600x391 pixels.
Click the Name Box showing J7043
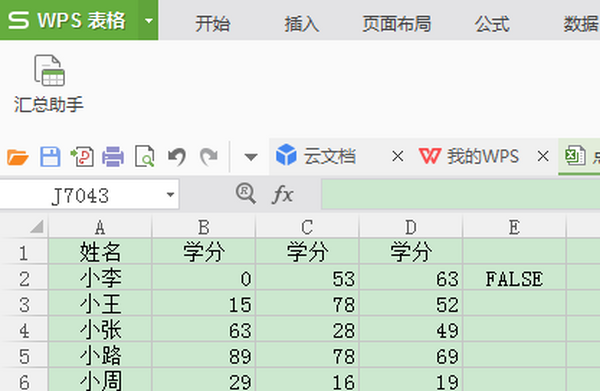click(x=81, y=194)
